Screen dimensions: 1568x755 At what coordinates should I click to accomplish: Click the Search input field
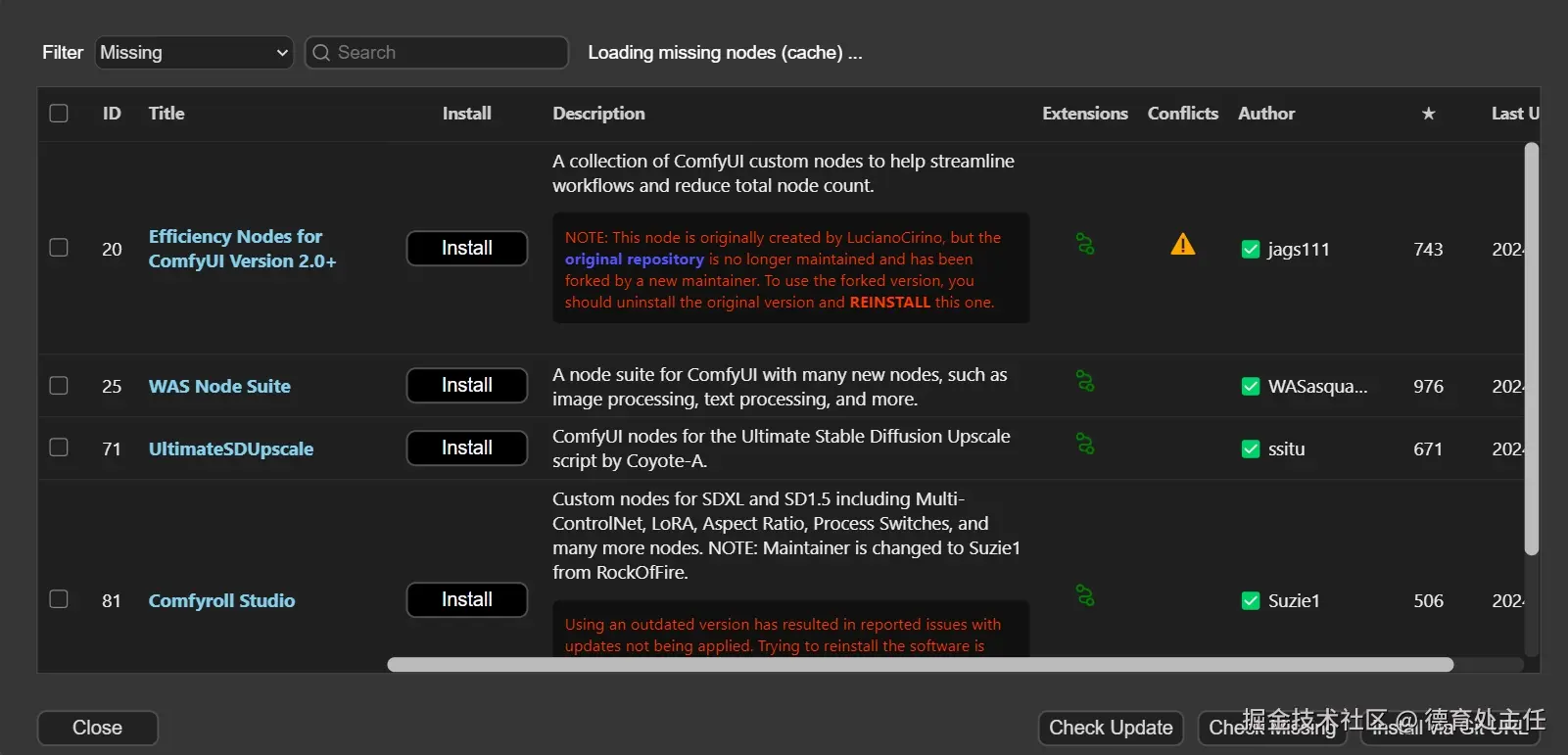[x=437, y=53]
